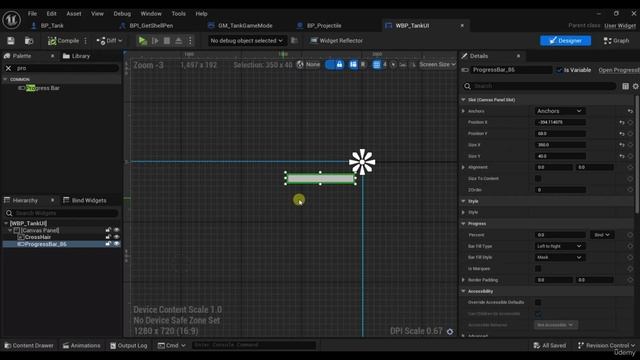
Task: Toggle the Is Variable checkbox
Action: 559,70
